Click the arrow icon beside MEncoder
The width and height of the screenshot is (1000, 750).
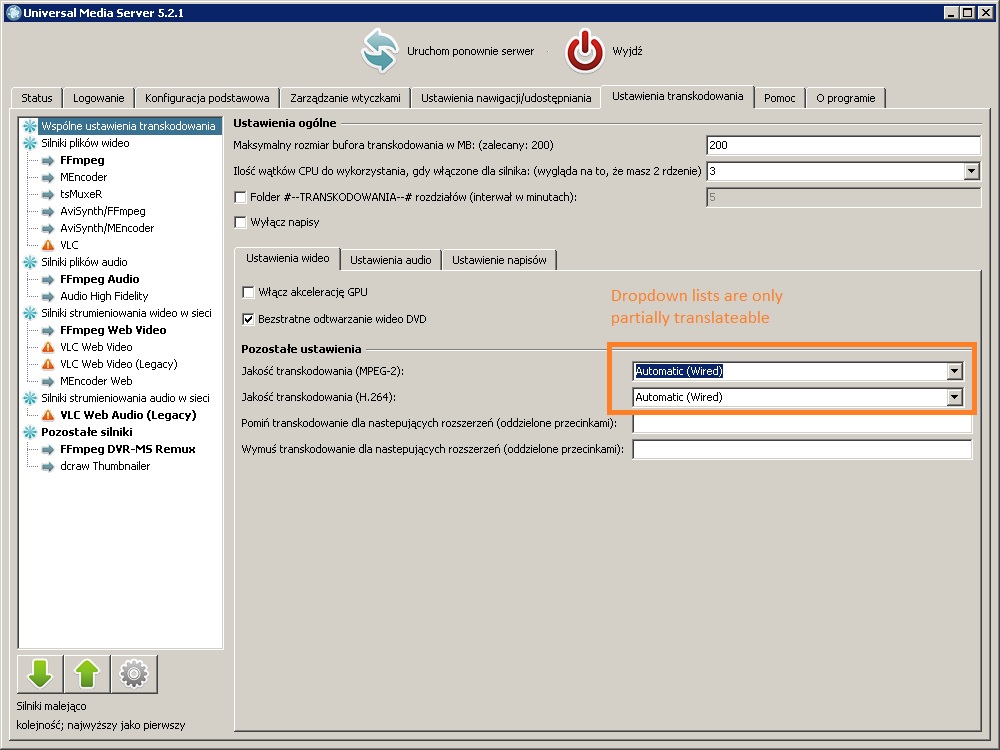point(48,177)
